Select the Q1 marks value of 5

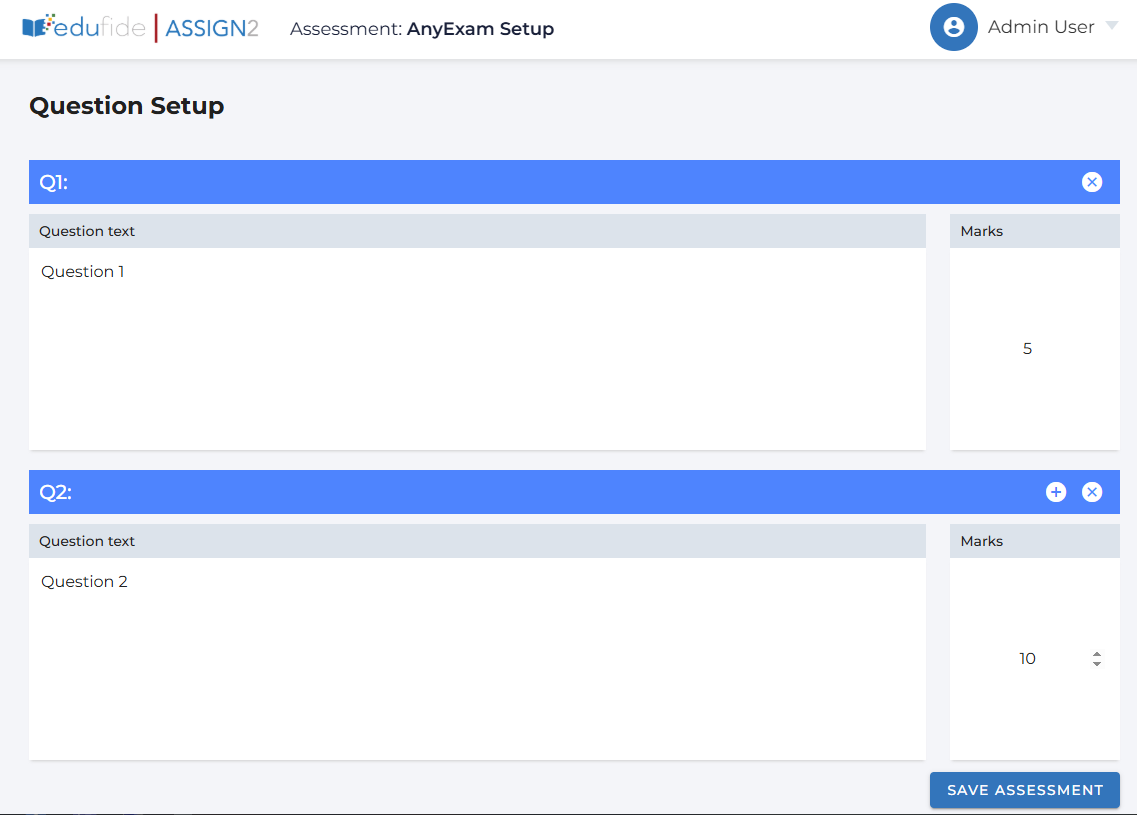coord(1027,348)
